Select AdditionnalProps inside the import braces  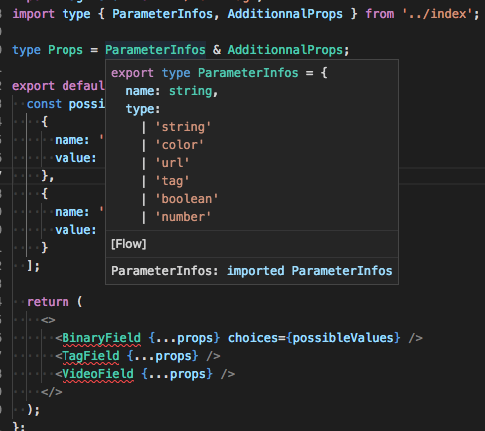285,14
